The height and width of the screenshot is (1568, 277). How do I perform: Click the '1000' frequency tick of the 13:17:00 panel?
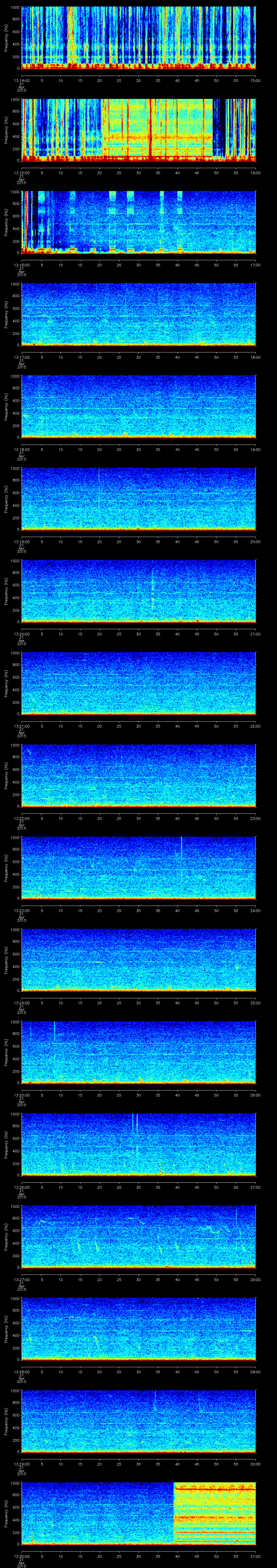point(15,284)
